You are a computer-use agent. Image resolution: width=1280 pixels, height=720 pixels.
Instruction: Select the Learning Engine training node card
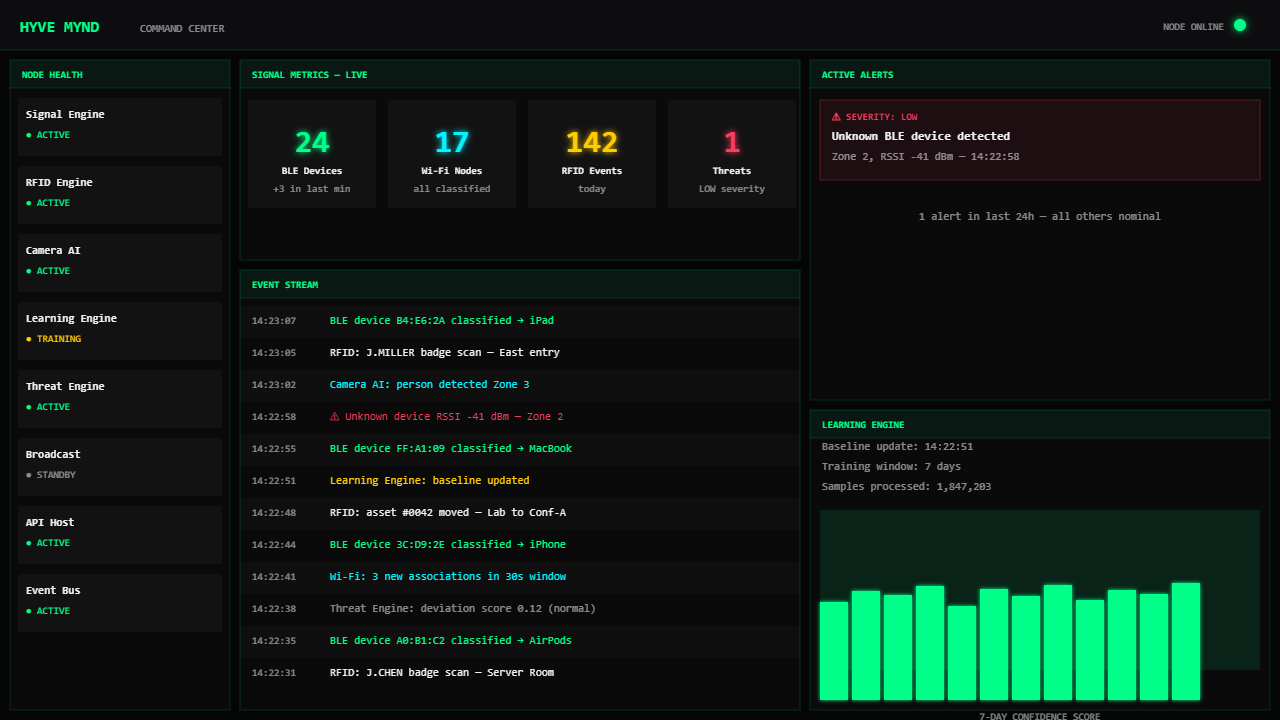120,330
